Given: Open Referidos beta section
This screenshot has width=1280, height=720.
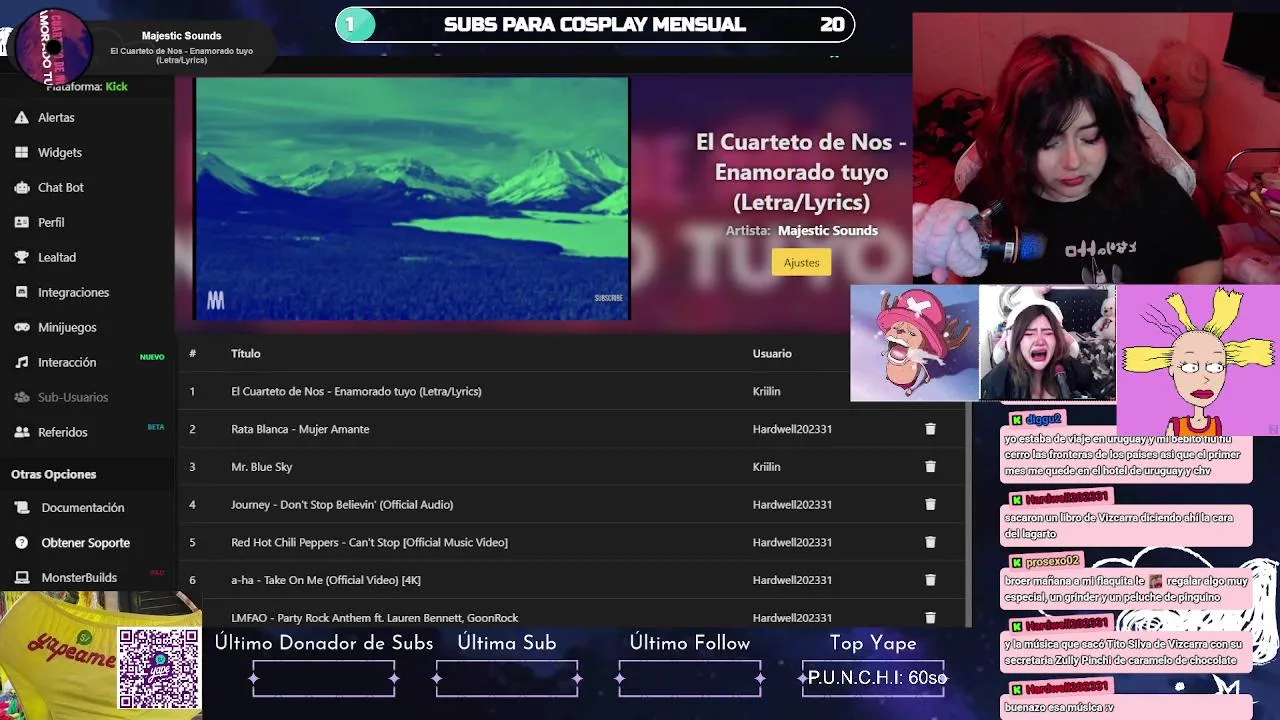Looking at the screenshot, I should click(63, 432).
